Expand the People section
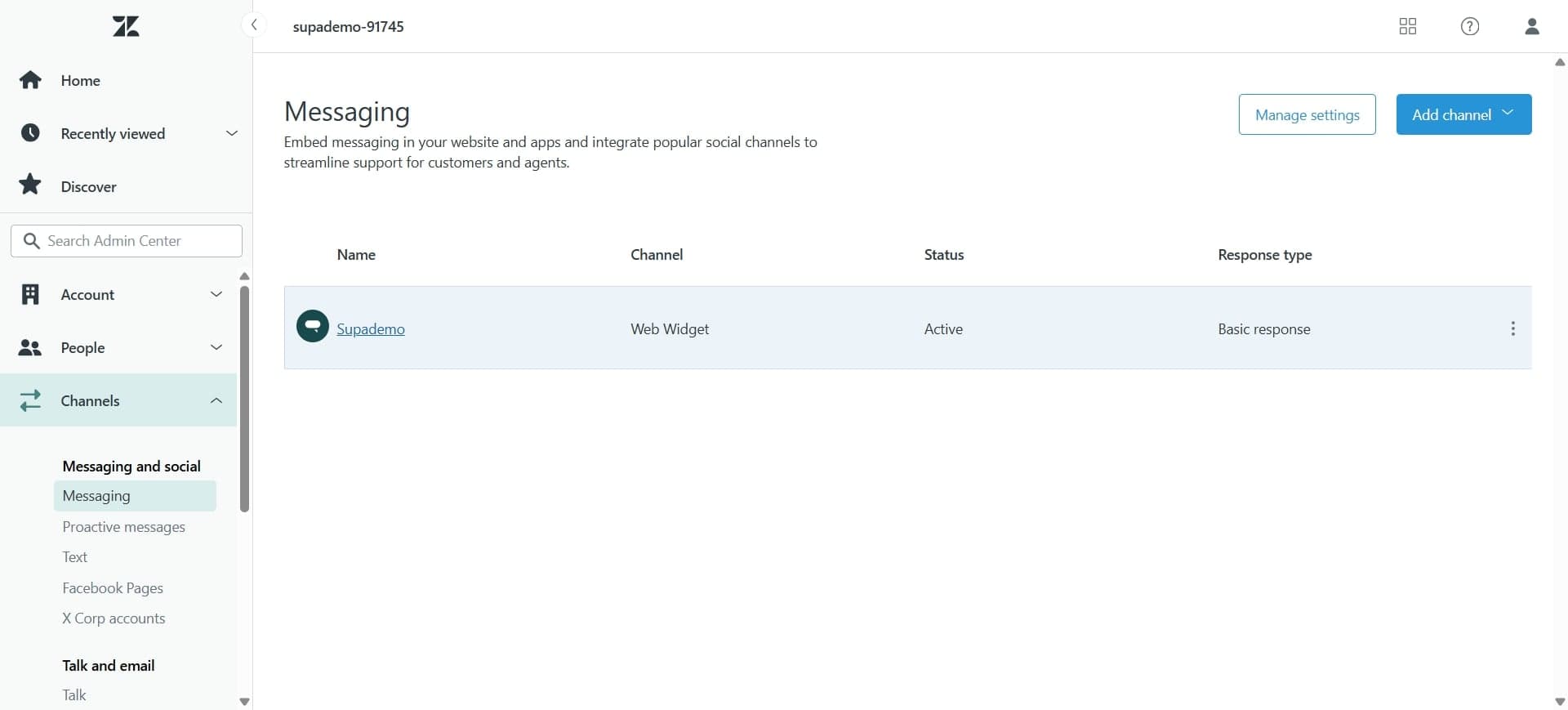Screen dimensions: 1568x710 click(x=216, y=347)
